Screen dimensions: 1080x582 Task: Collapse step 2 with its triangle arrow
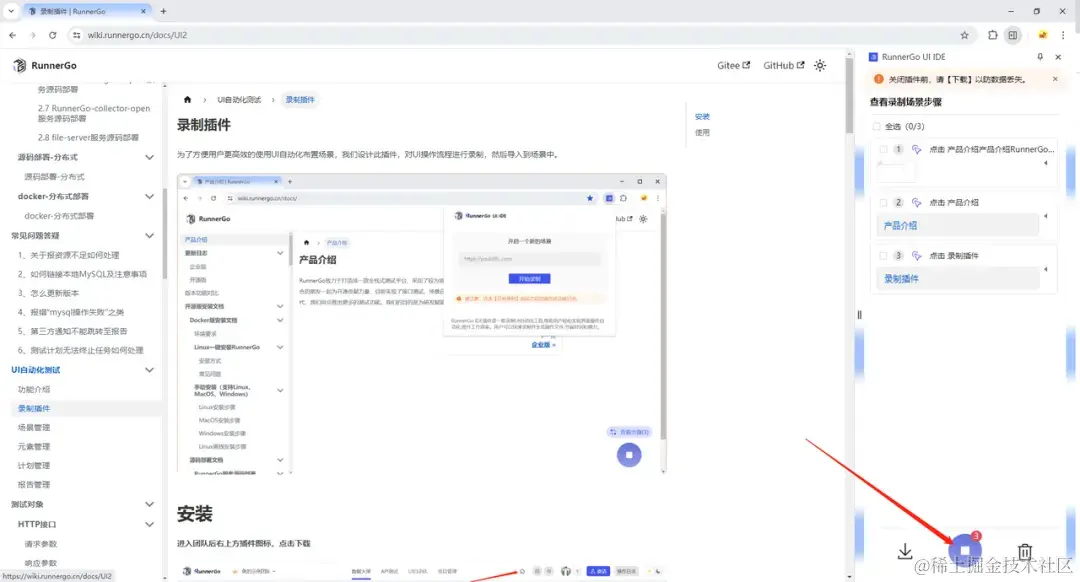[x=1046, y=216]
